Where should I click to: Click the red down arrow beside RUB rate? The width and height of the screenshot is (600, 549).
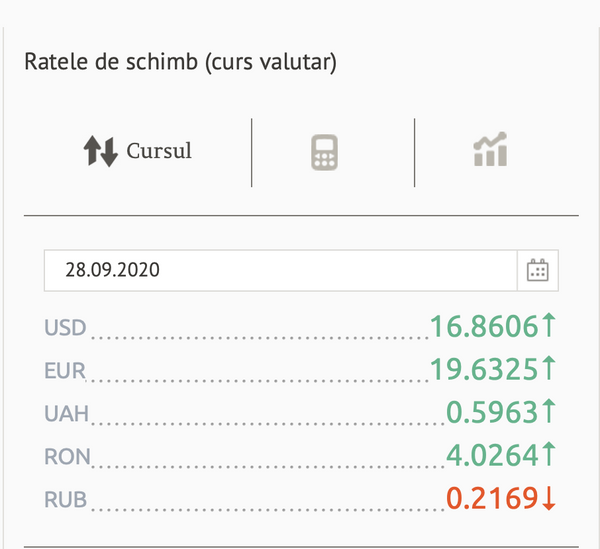pos(549,498)
